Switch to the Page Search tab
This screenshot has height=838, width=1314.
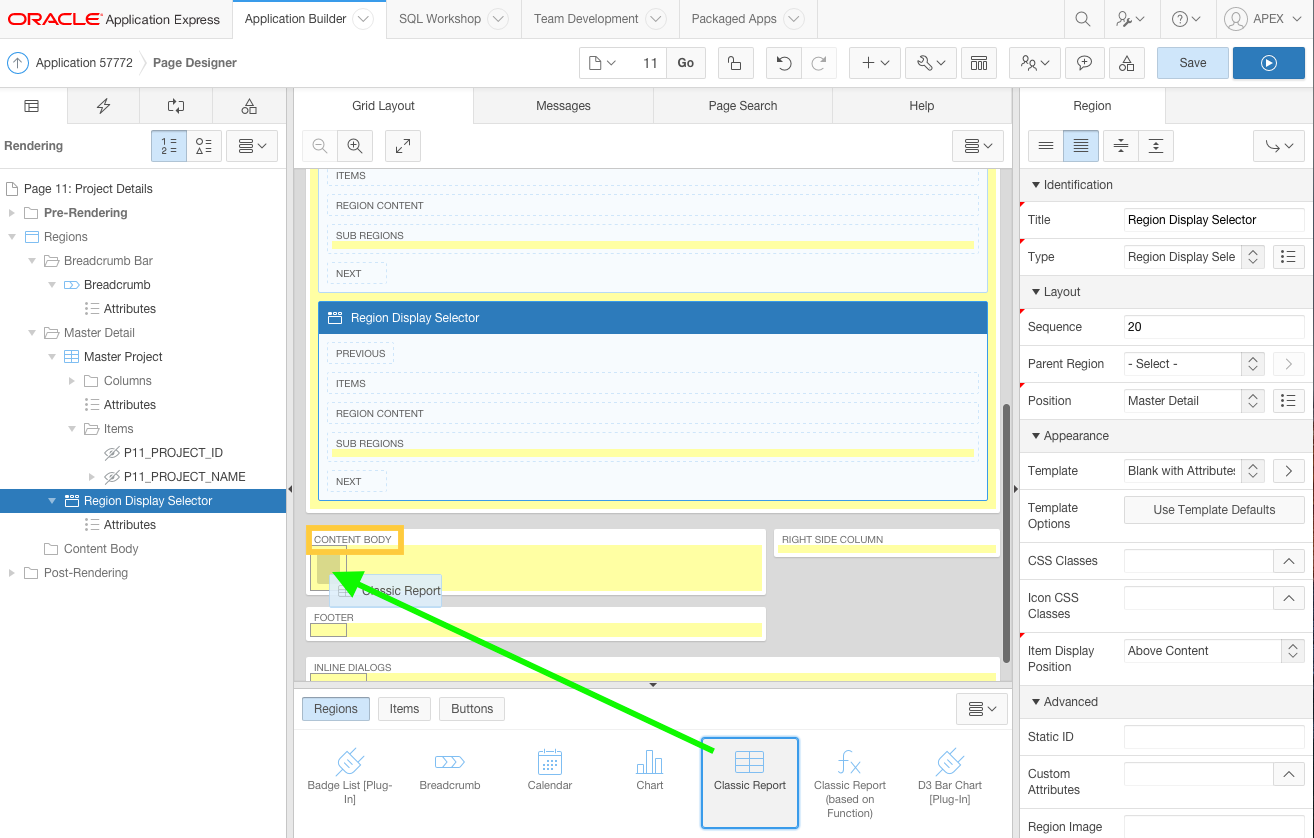tap(742, 106)
